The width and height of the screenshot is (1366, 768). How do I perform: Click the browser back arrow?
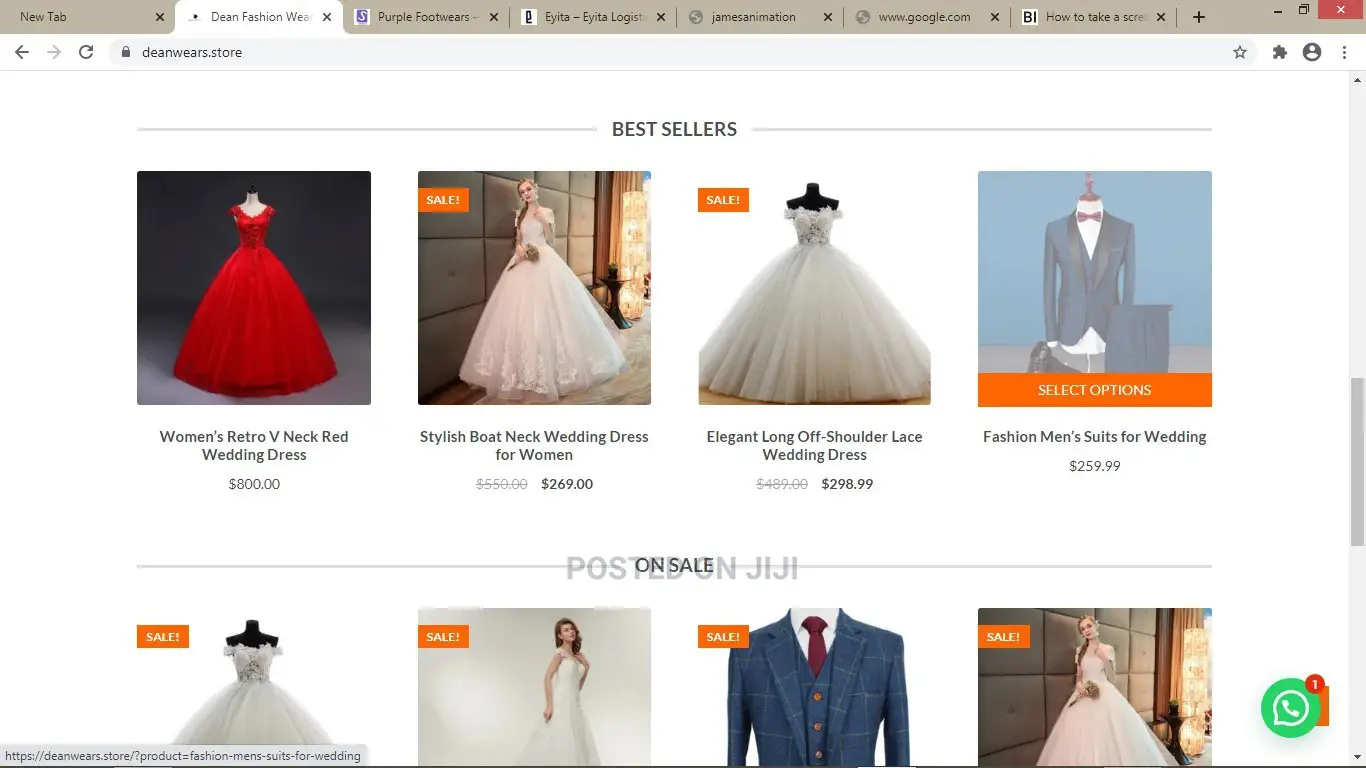coord(22,52)
